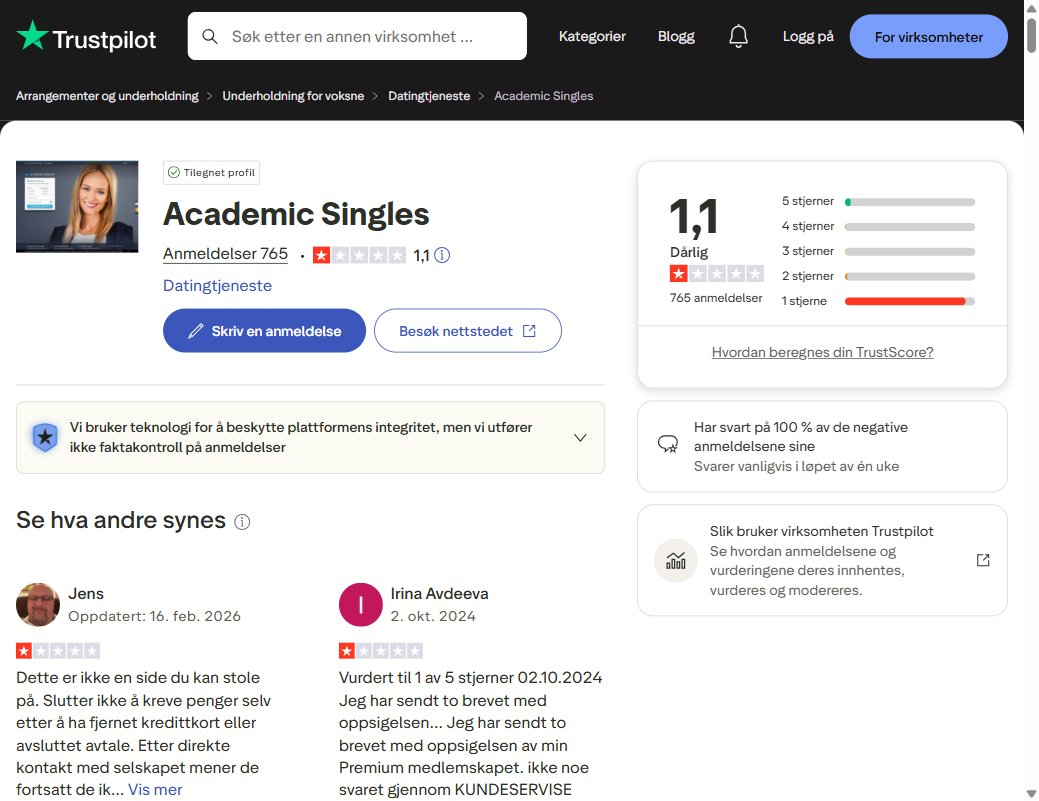Open Hvordan beregnes din TrustScore link

point(822,352)
